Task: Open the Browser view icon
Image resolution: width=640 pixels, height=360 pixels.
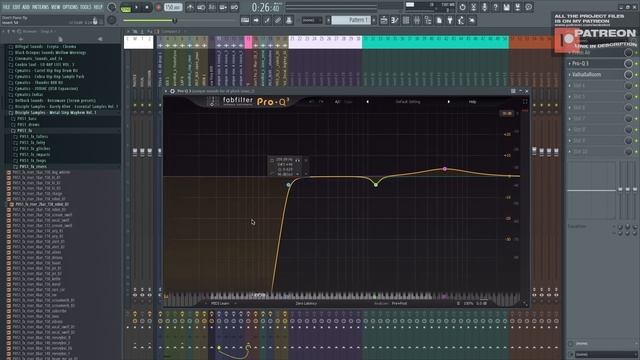Action: (428, 20)
